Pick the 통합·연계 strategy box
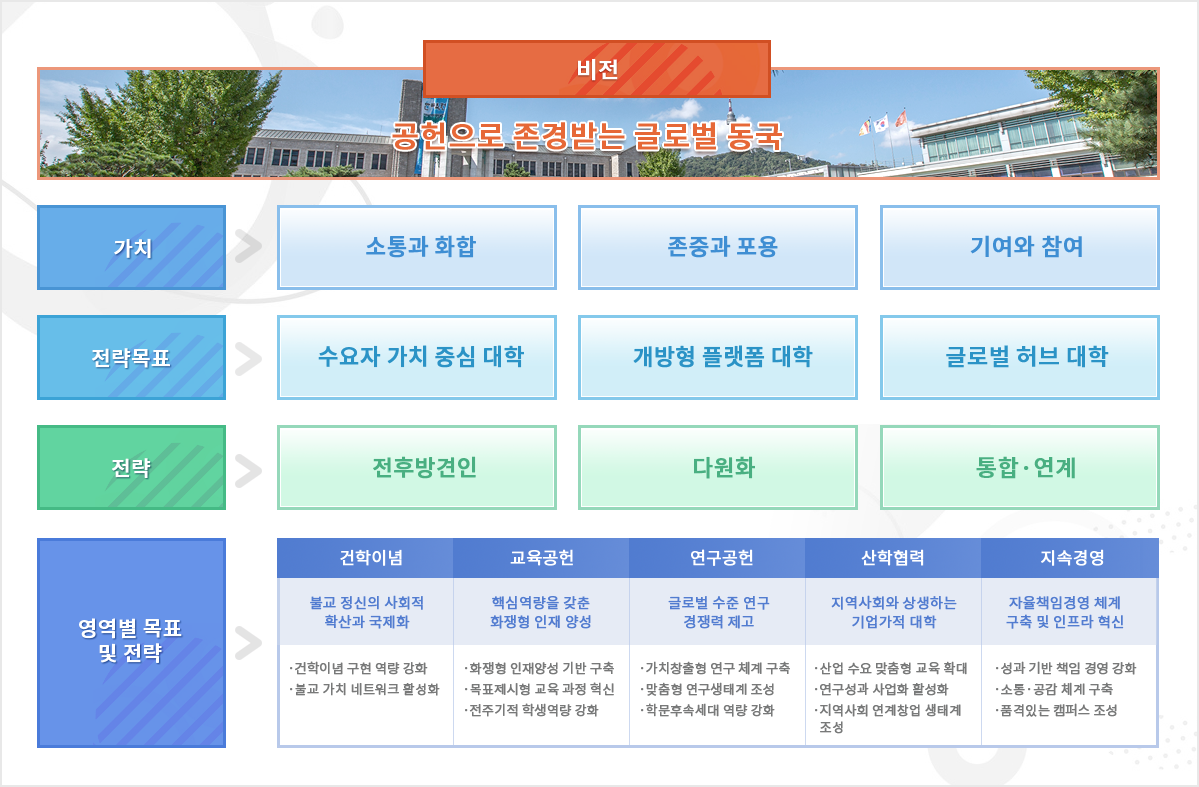This screenshot has width=1199, height=787. click(1020, 467)
